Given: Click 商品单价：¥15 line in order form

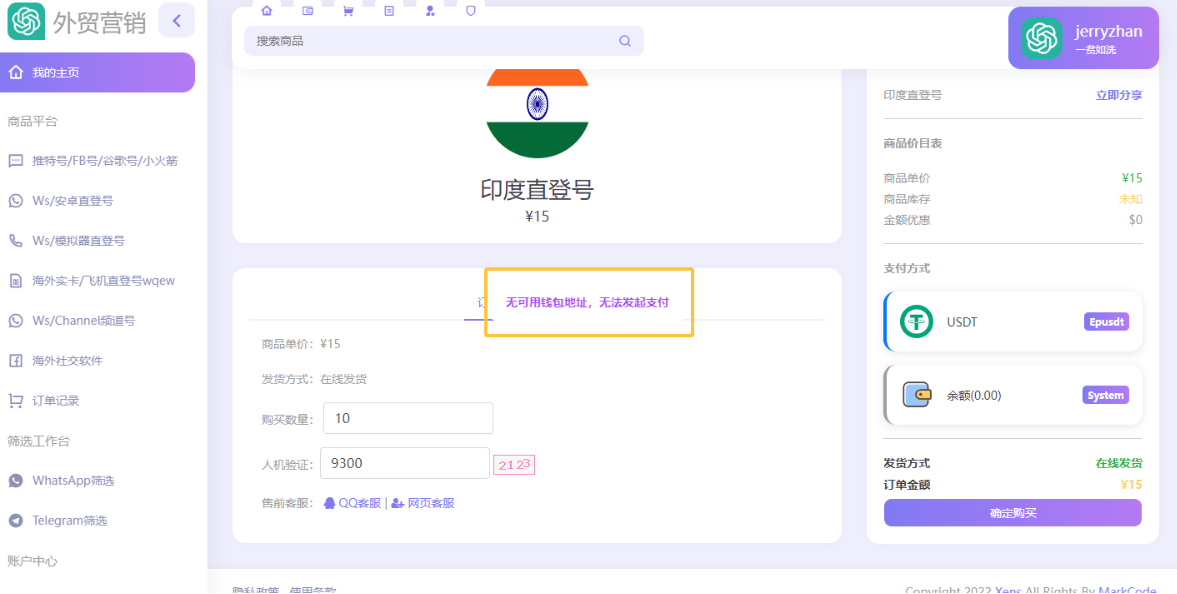Looking at the screenshot, I should (x=300, y=344).
